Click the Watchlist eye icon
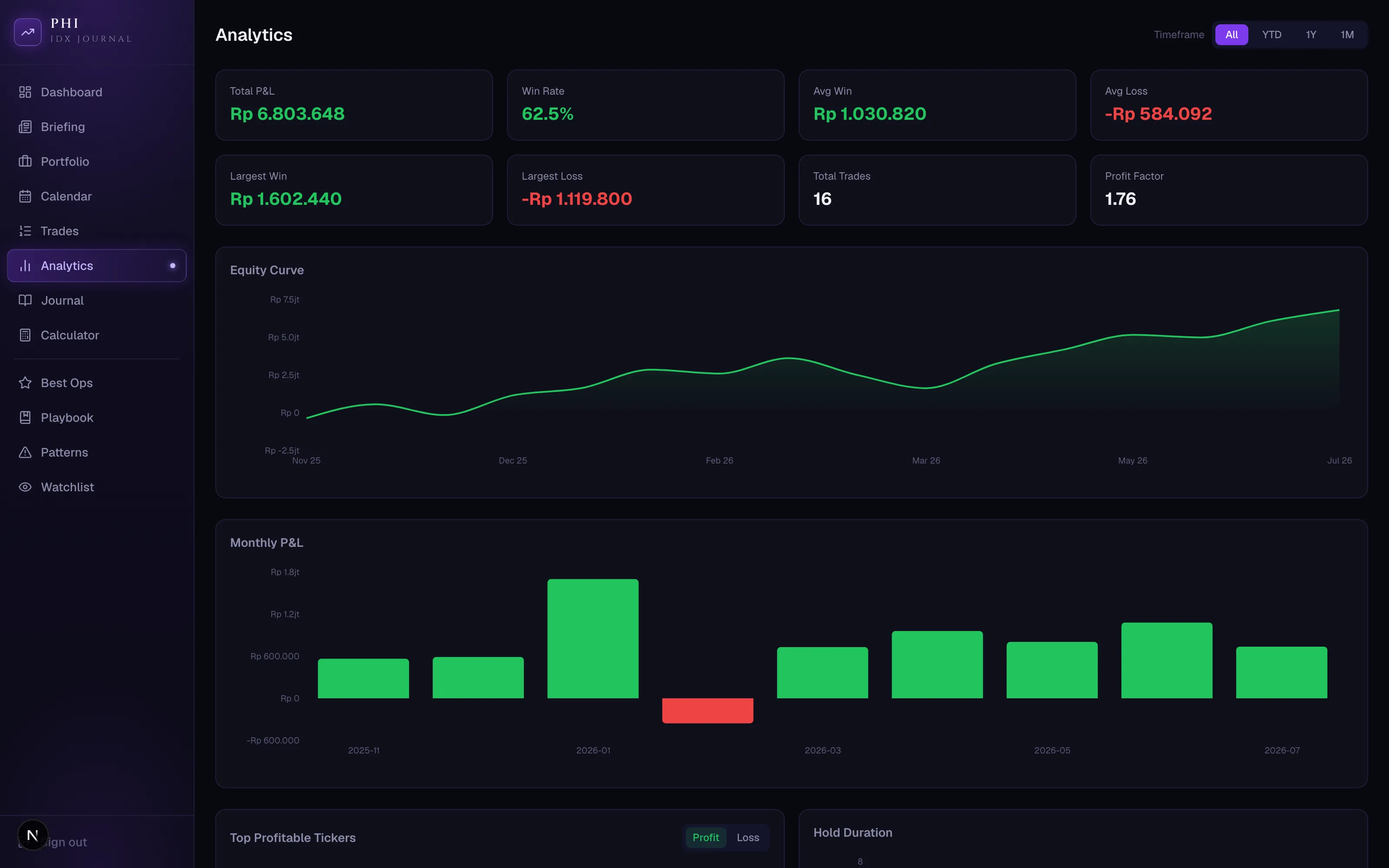This screenshot has height=868, width=1389. [25, 487]
